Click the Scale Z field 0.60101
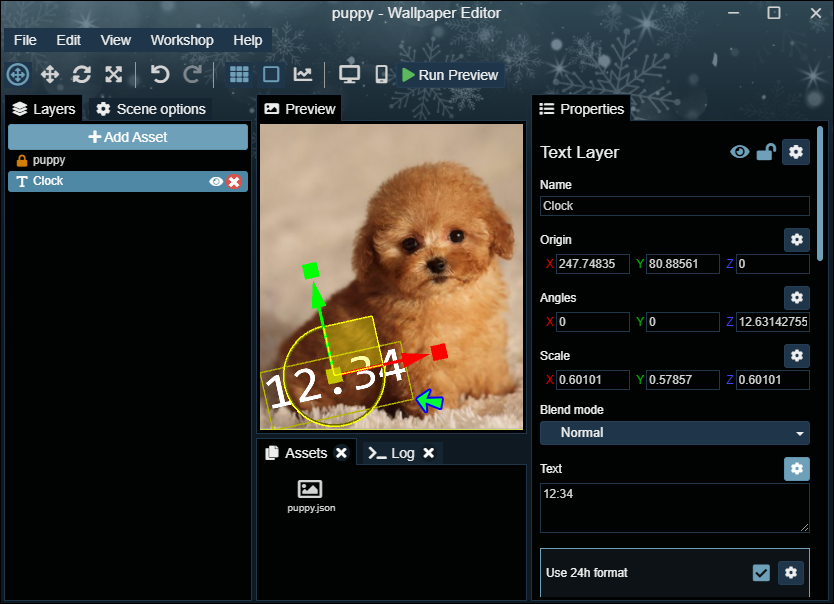 pos(772,380)
